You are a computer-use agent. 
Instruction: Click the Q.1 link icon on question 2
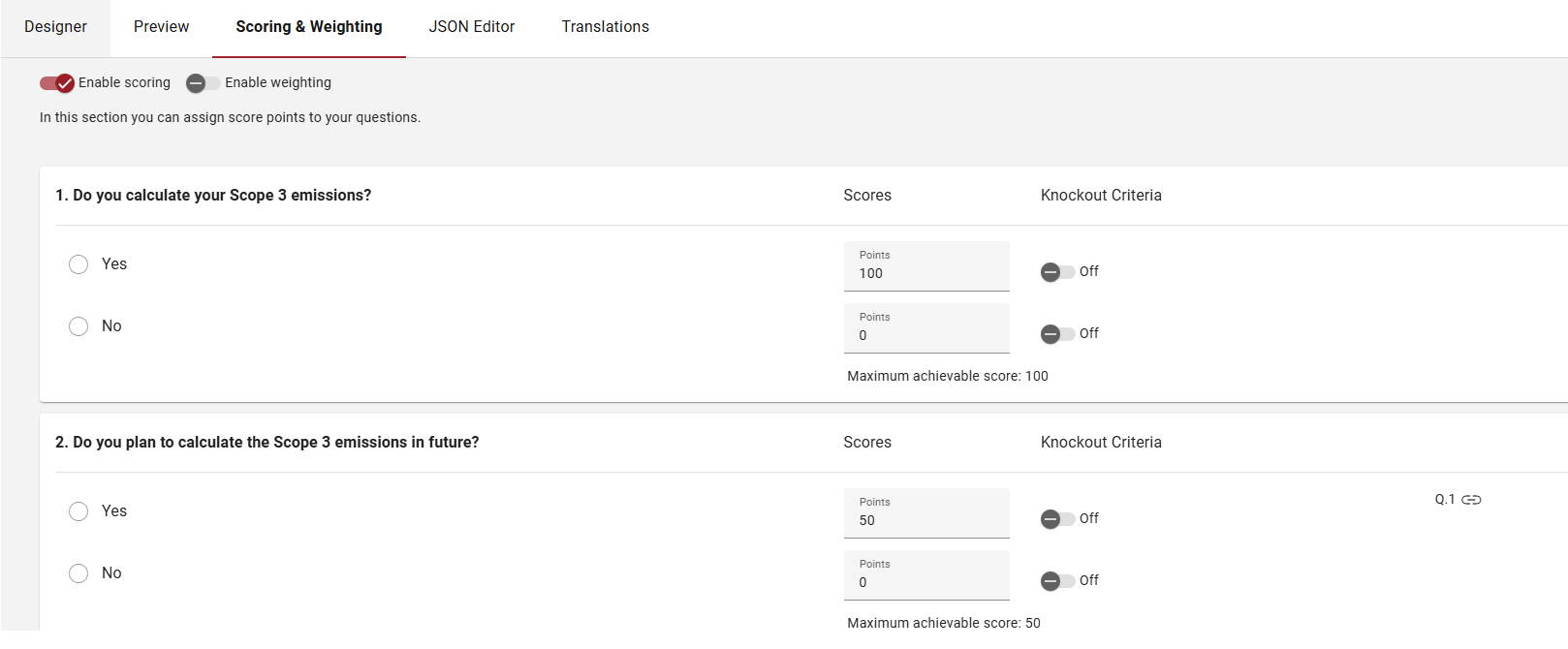coord(1470,500)
